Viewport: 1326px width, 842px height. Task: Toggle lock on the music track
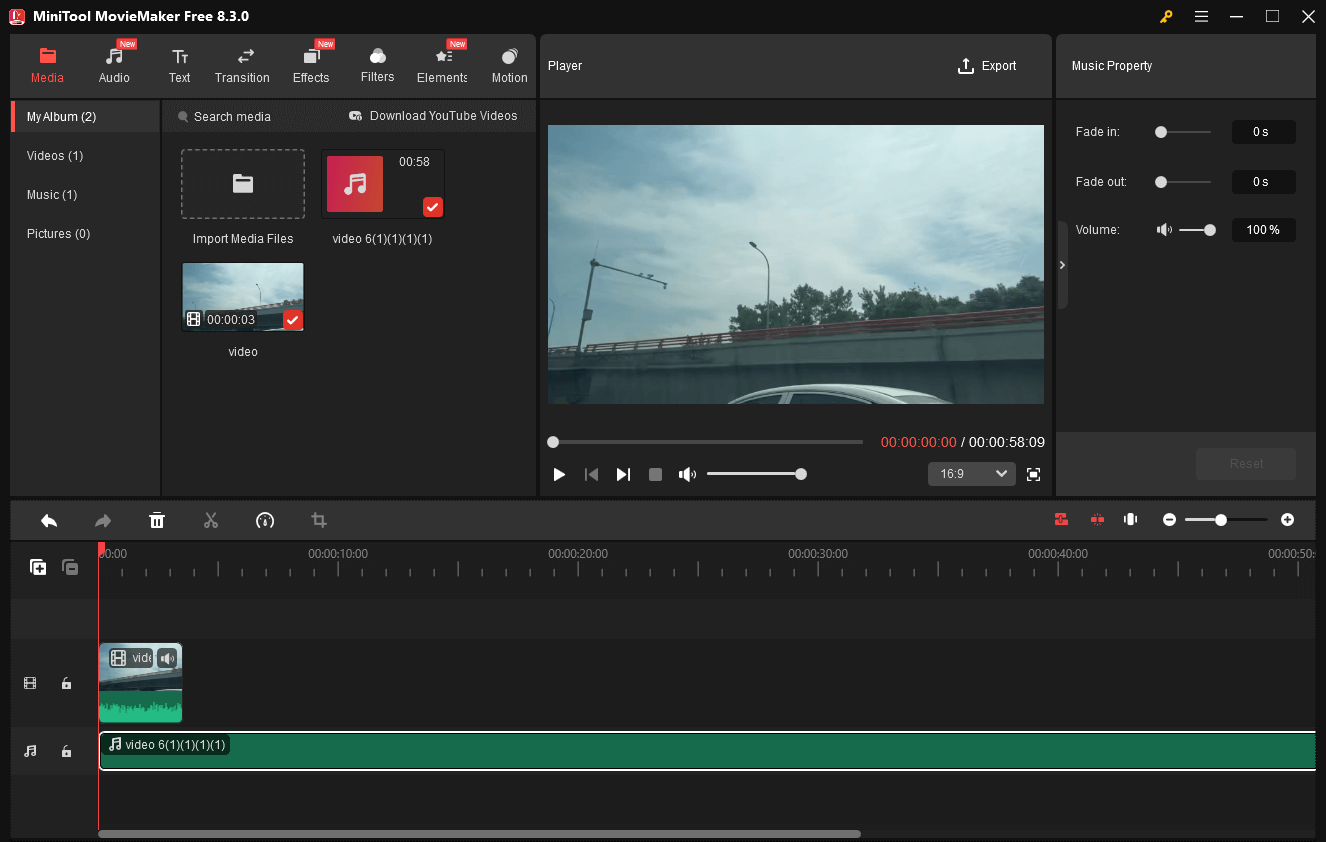click(x=66, y=751)
